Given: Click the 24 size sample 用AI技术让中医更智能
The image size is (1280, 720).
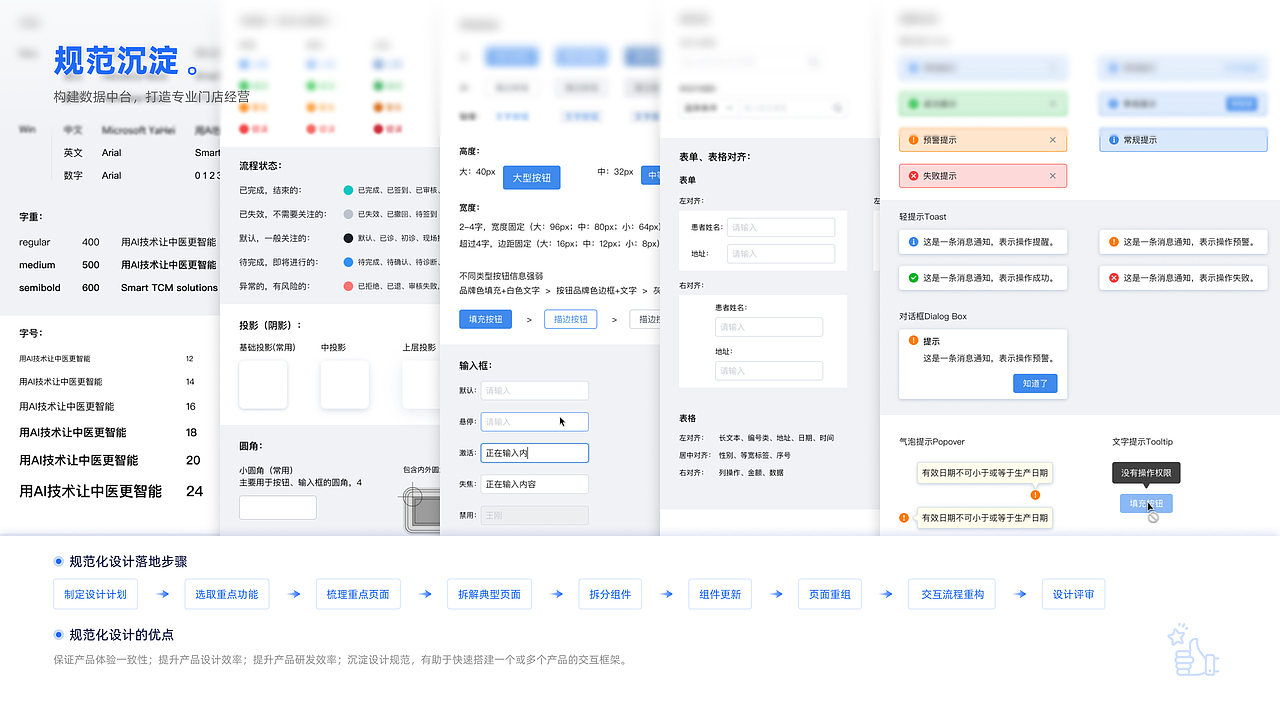Looking at the screenshot, I should pos(91,491).
